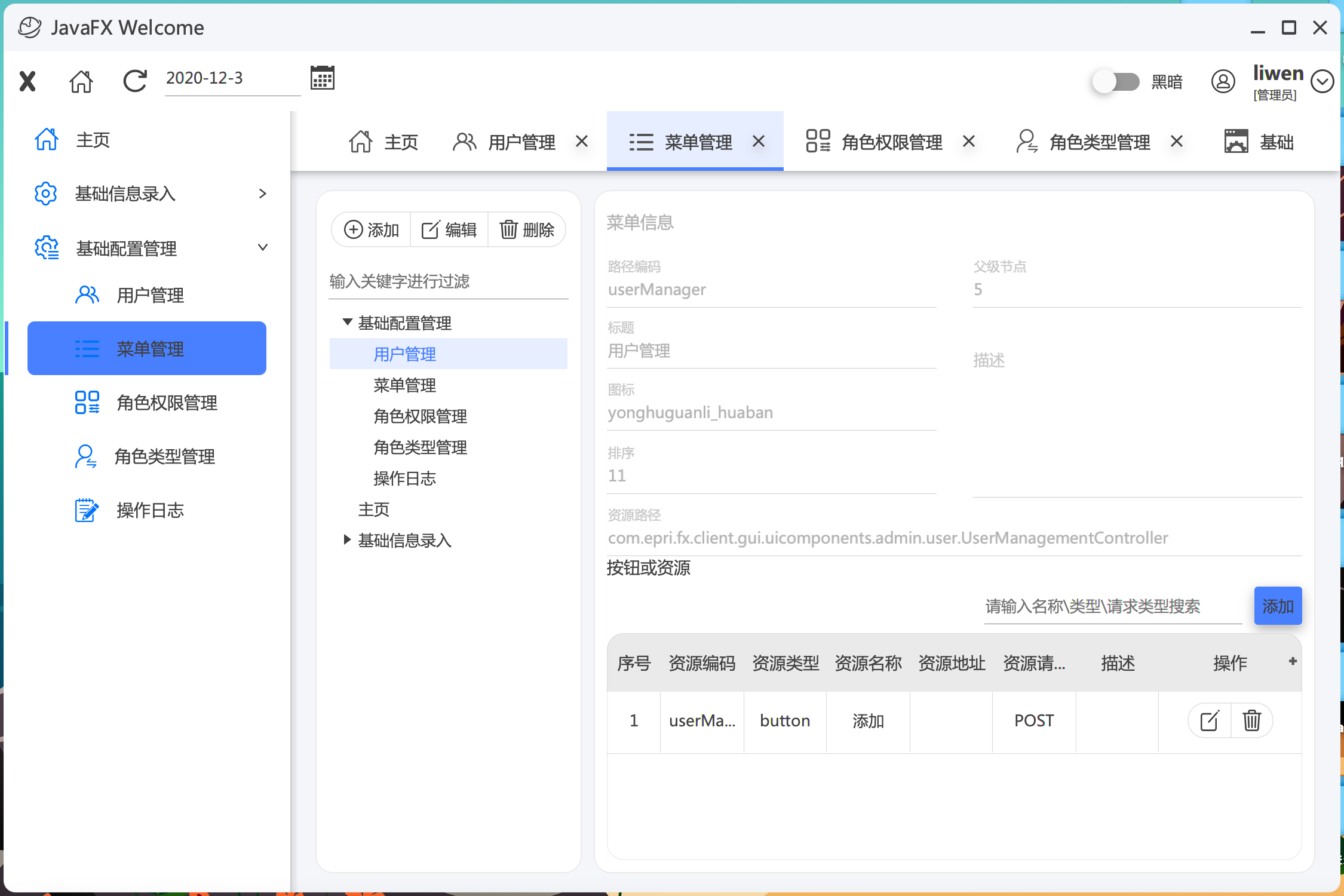Expand 基础信息录入 tree node
The image size is (1344, 896).
click(x=347, y=540)
